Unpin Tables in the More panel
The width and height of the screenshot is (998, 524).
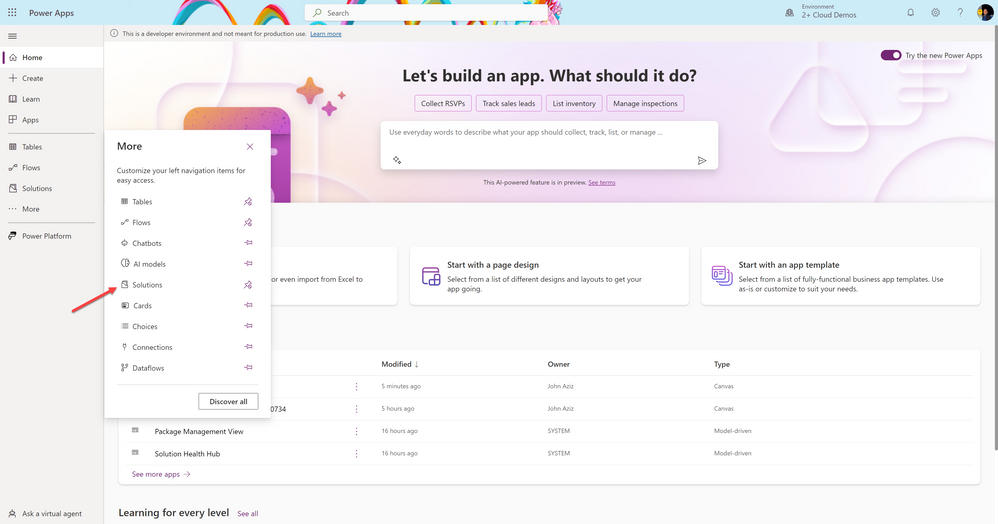248,202
